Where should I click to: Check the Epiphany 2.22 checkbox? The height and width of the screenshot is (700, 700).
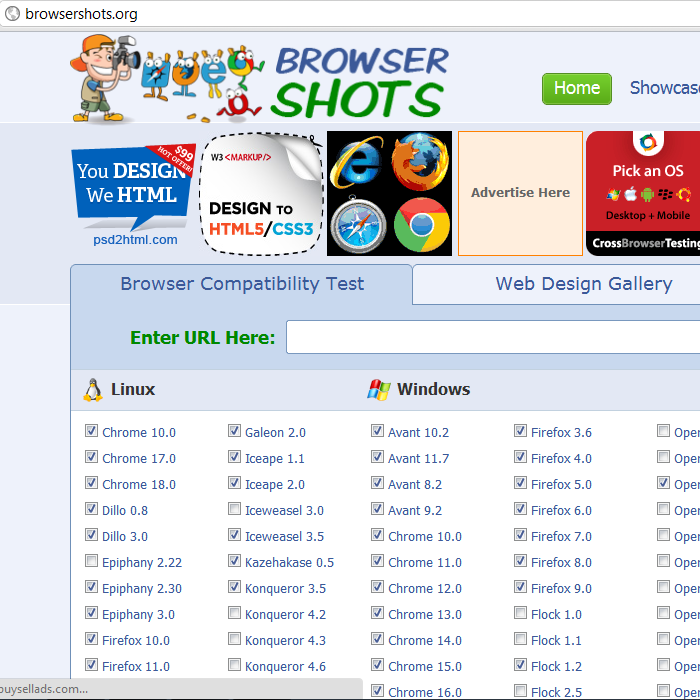click(92, 561)
